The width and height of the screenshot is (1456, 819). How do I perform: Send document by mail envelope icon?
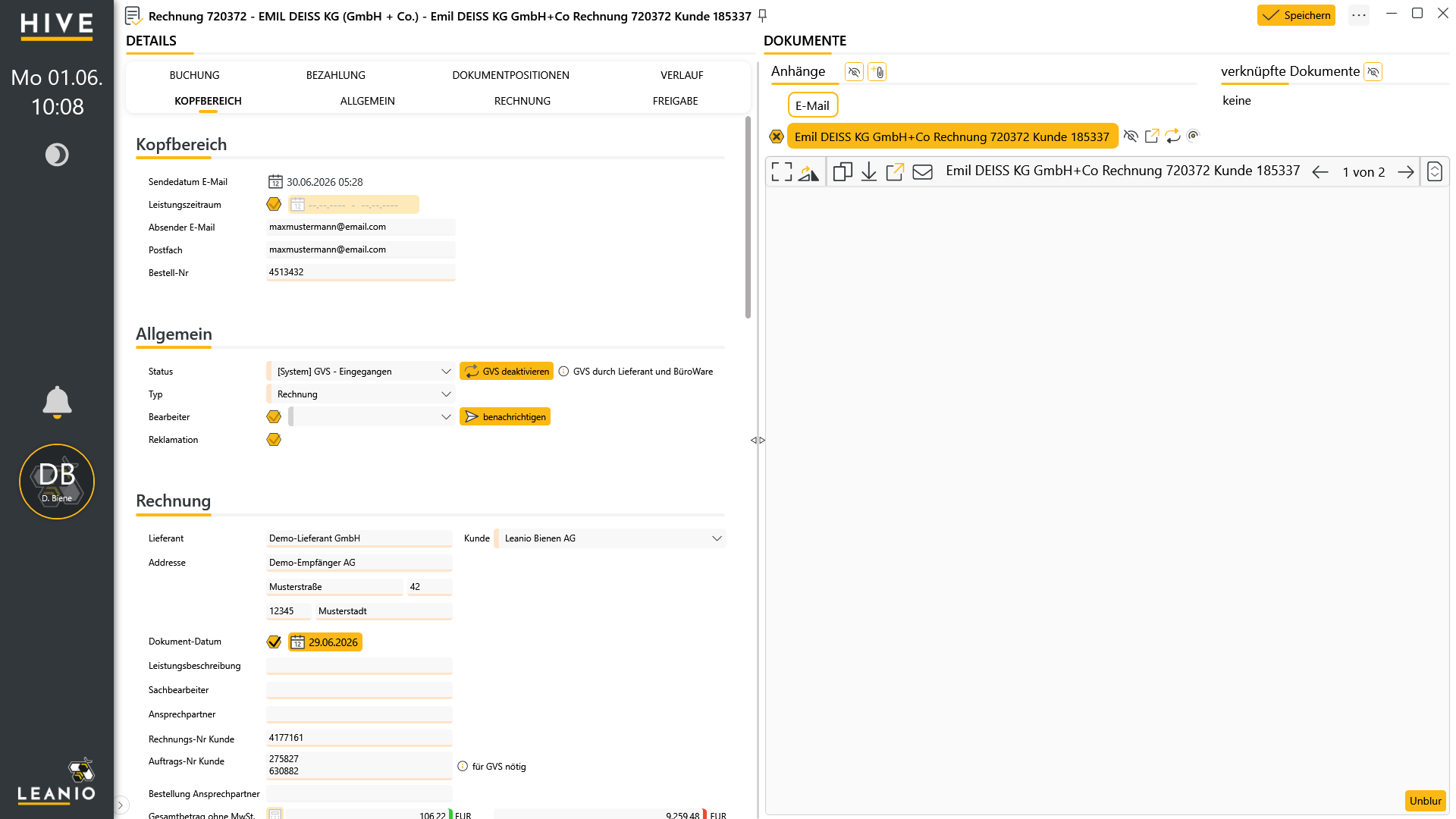click(922, 172)
